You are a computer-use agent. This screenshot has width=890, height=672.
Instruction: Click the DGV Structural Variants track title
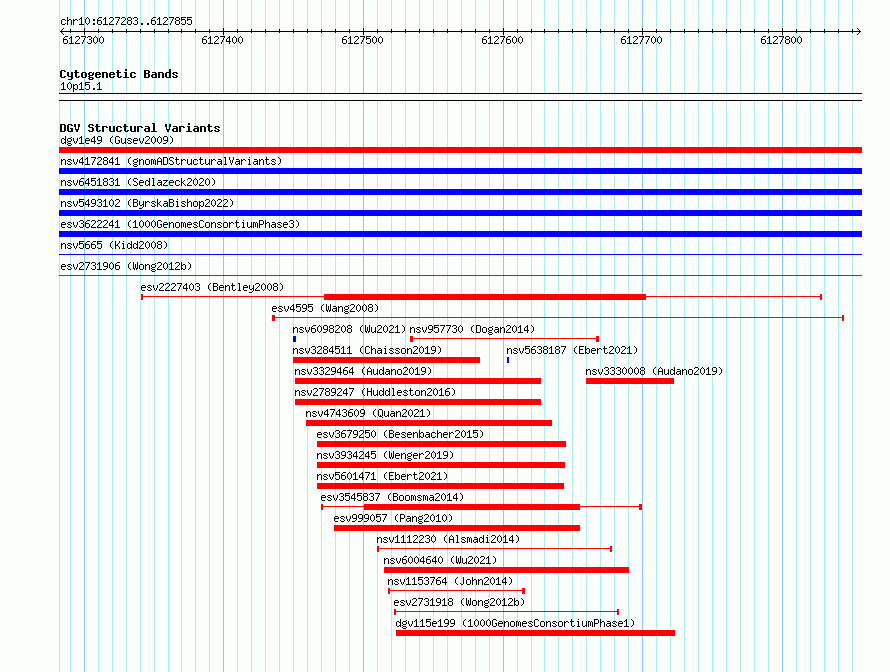pyautogui.click(x=140, y=128)
